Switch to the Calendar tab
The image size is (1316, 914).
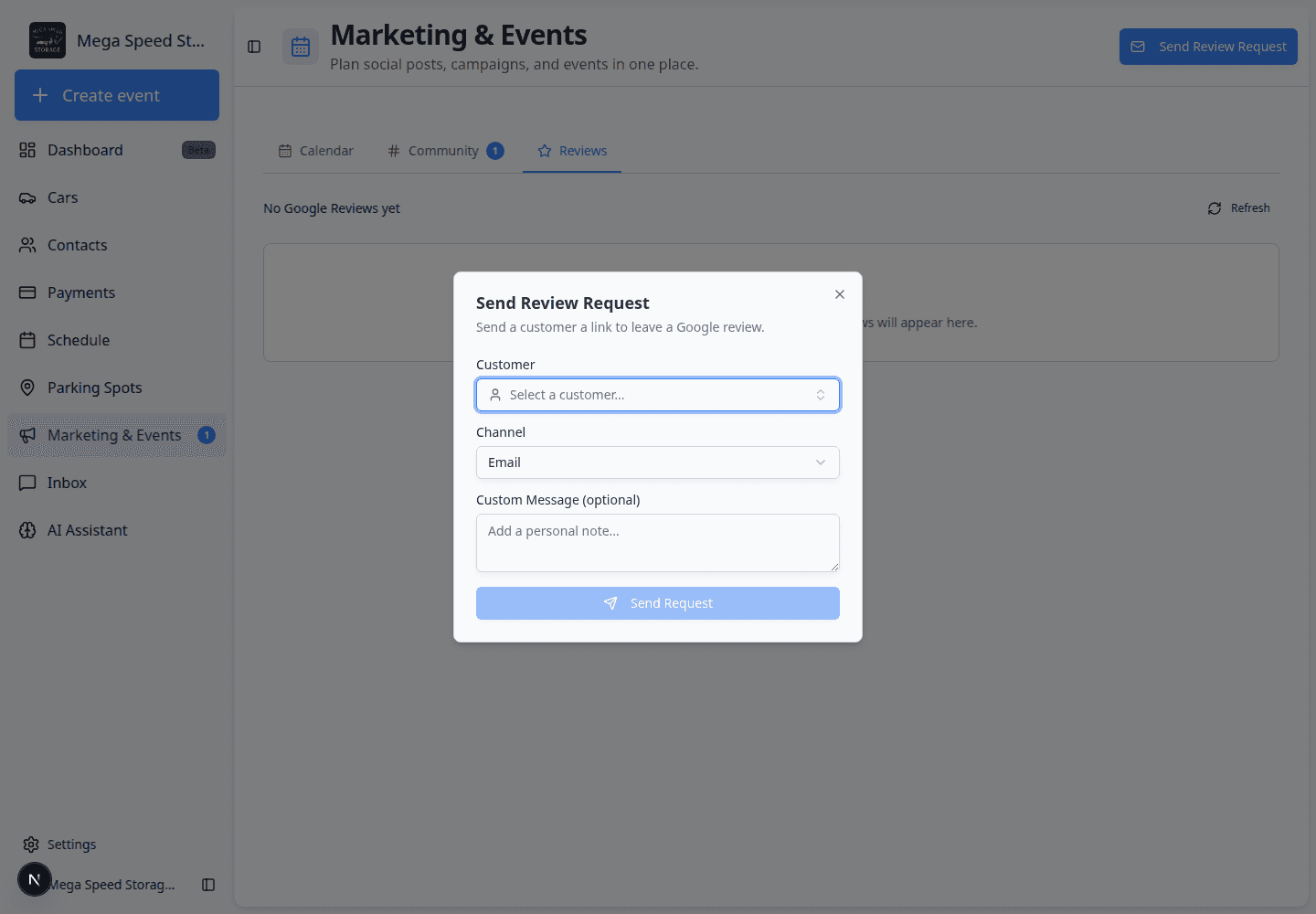point(316,151)
